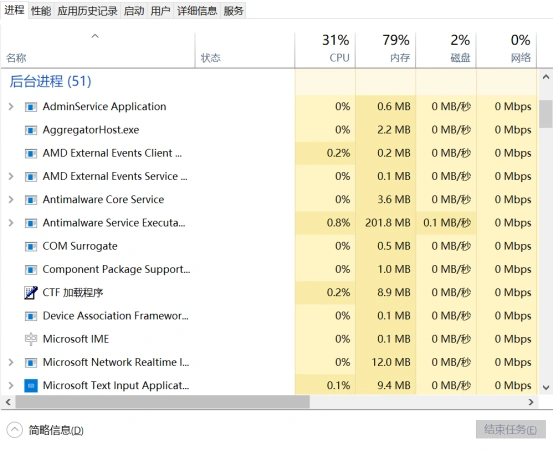
Task: Select the COM Surrogate process name
Action: pyautogui.click(x=80, y=246)
